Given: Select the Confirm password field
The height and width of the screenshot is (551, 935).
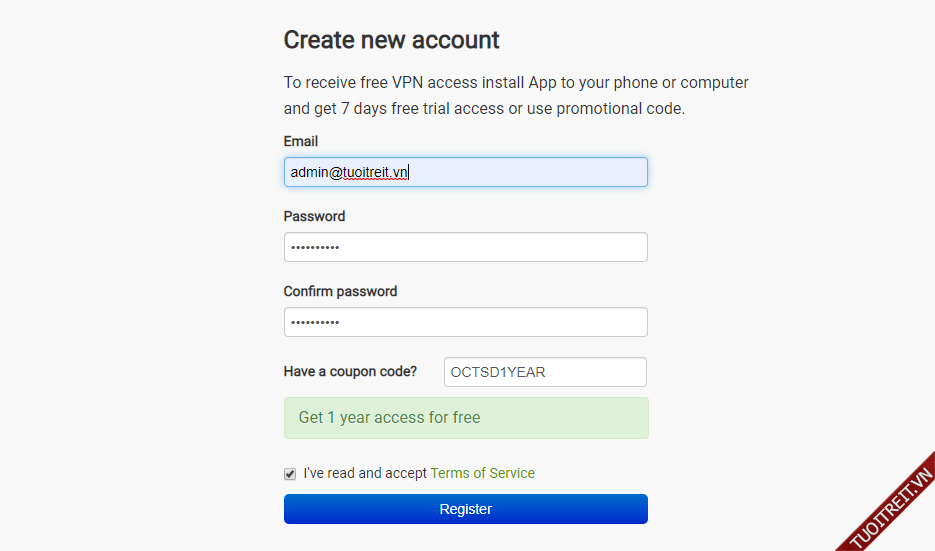Looking at the screenshot, I should [x=465, y=322].
